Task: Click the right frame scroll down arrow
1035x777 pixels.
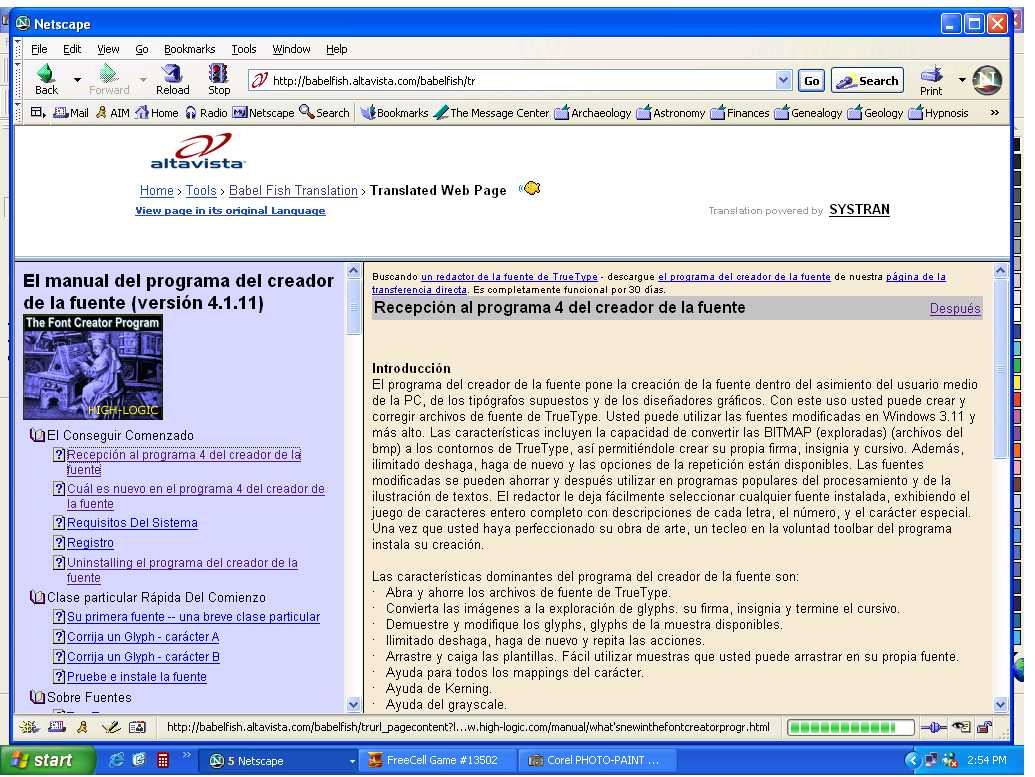Action: [1000, 704]
